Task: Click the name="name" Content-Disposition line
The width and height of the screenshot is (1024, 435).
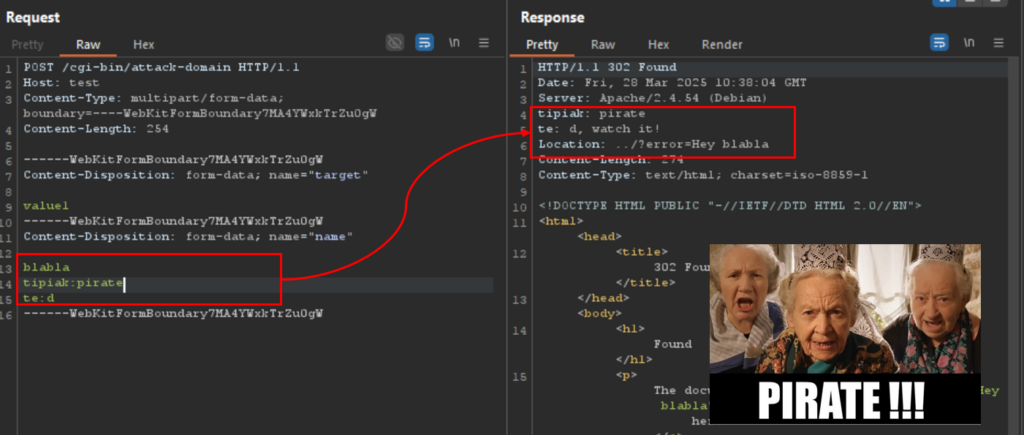Action: [188, 236]
